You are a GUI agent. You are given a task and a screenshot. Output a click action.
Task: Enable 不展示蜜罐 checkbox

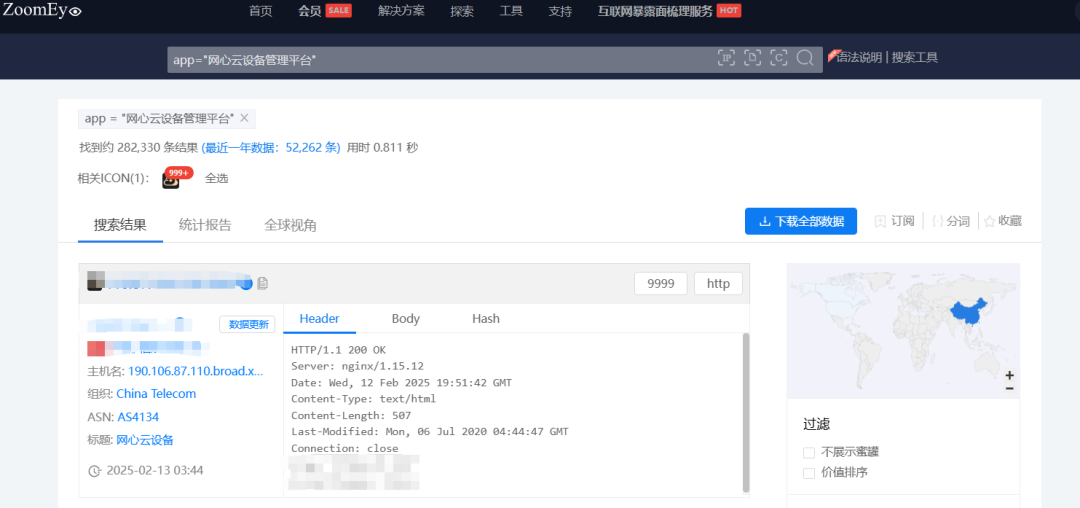point(809,453)
